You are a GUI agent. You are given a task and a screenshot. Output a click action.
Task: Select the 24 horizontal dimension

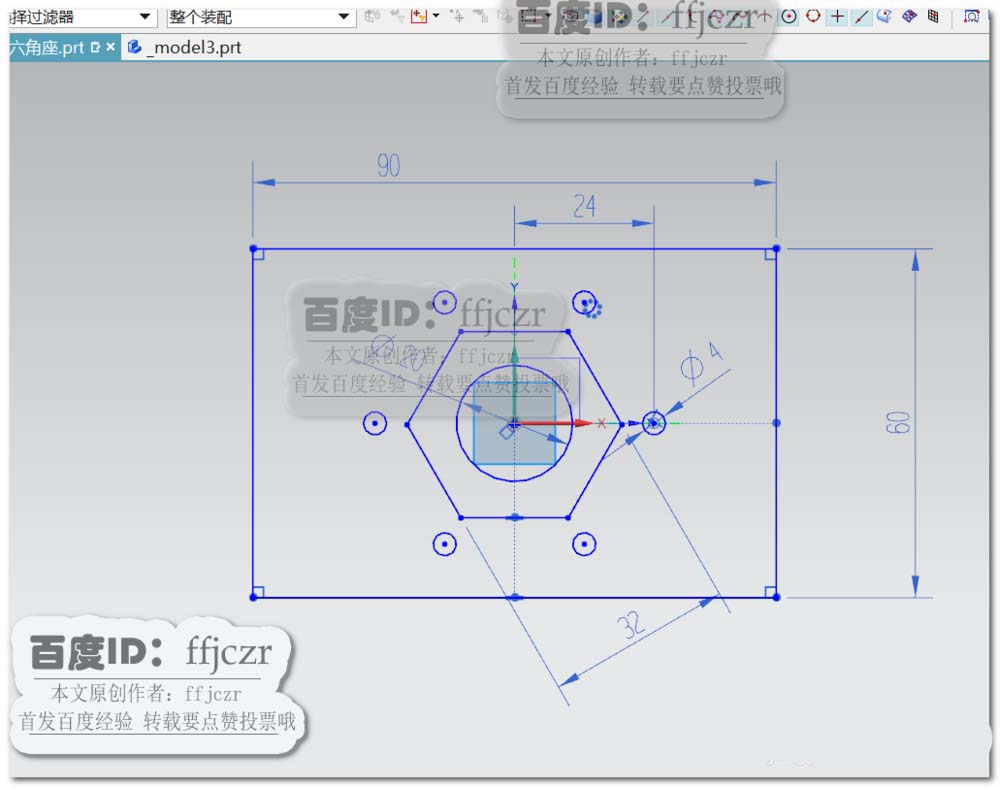coord(584,207)
